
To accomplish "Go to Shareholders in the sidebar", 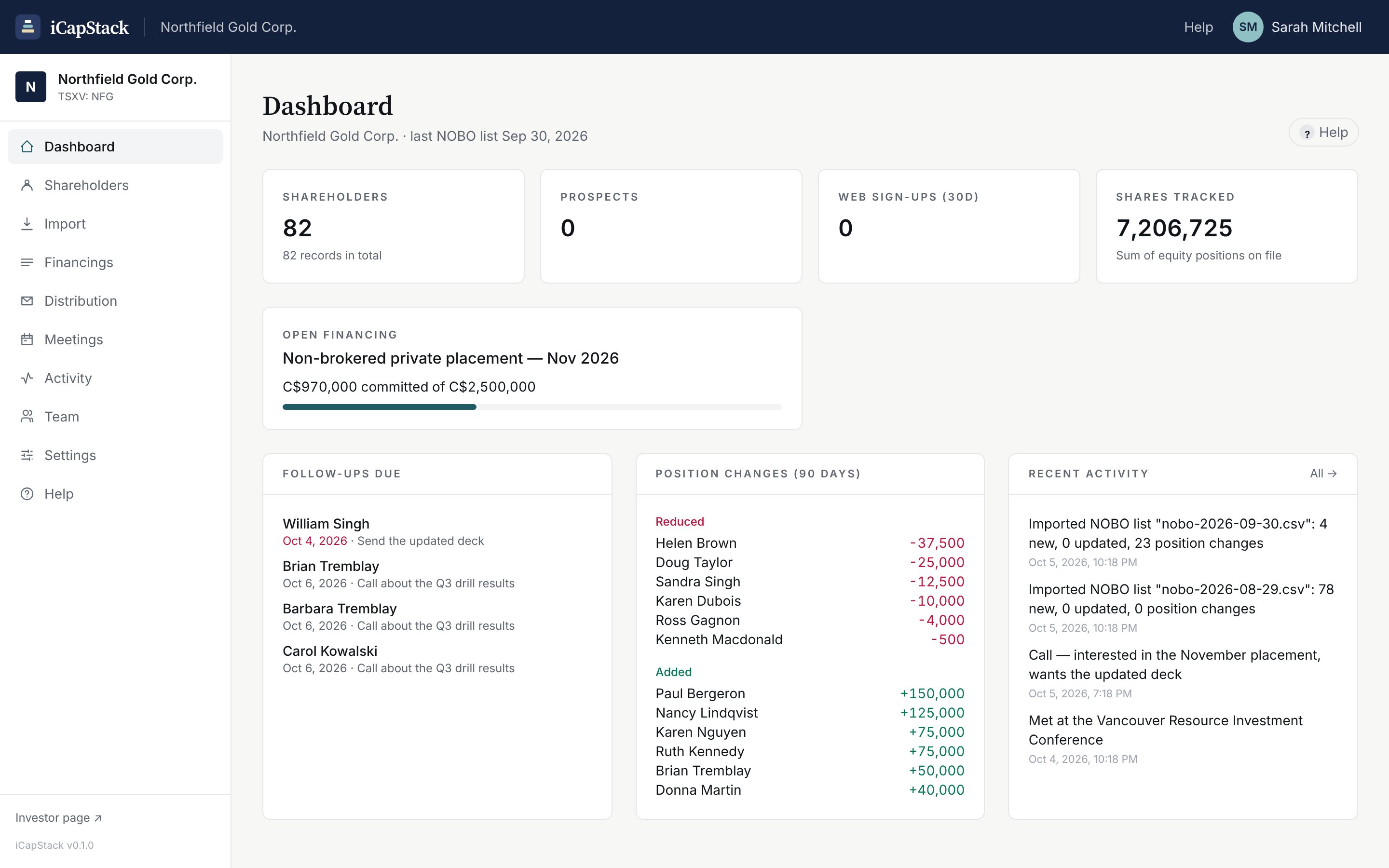I will [115, 185].
